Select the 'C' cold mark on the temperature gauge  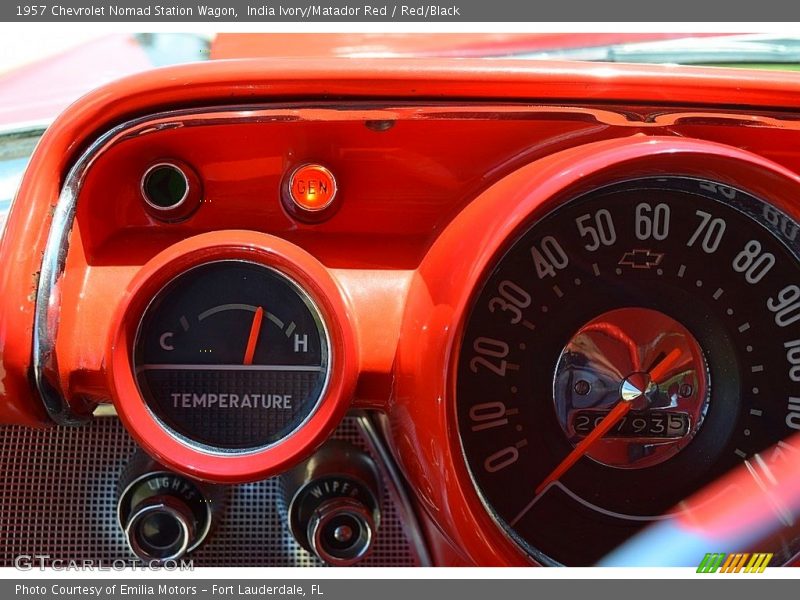(165, 338)
